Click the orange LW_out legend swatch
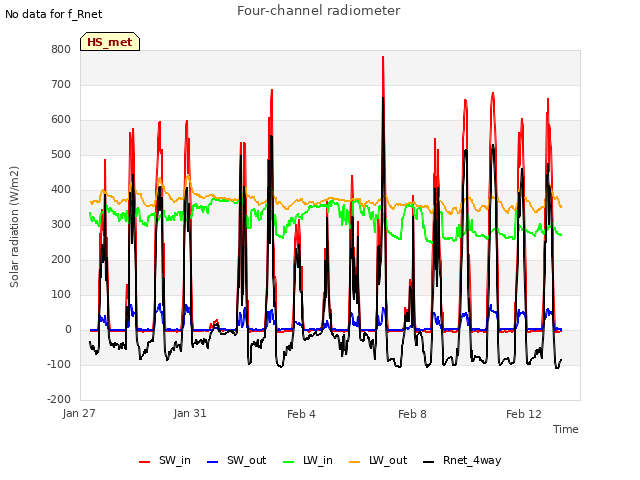The width and height of the screenshot is (640, 480). coord(355,462)
